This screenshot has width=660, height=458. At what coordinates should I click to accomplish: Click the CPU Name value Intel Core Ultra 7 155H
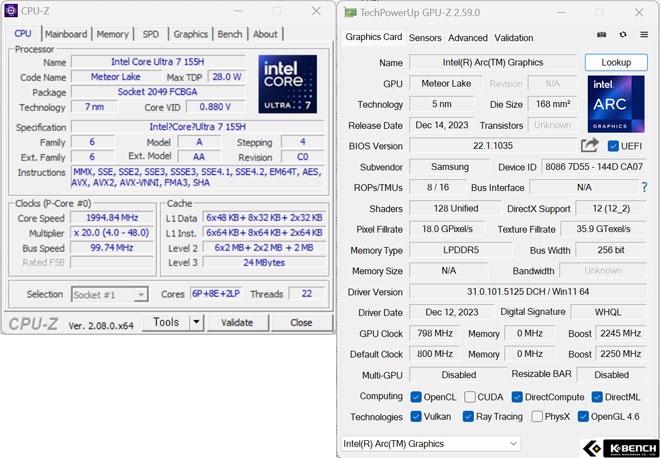tap(158, 62)
